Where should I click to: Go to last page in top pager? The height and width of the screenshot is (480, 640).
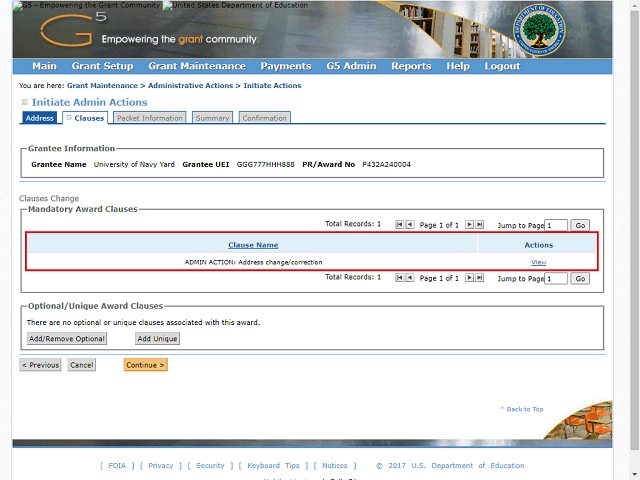tap(480, 224)
